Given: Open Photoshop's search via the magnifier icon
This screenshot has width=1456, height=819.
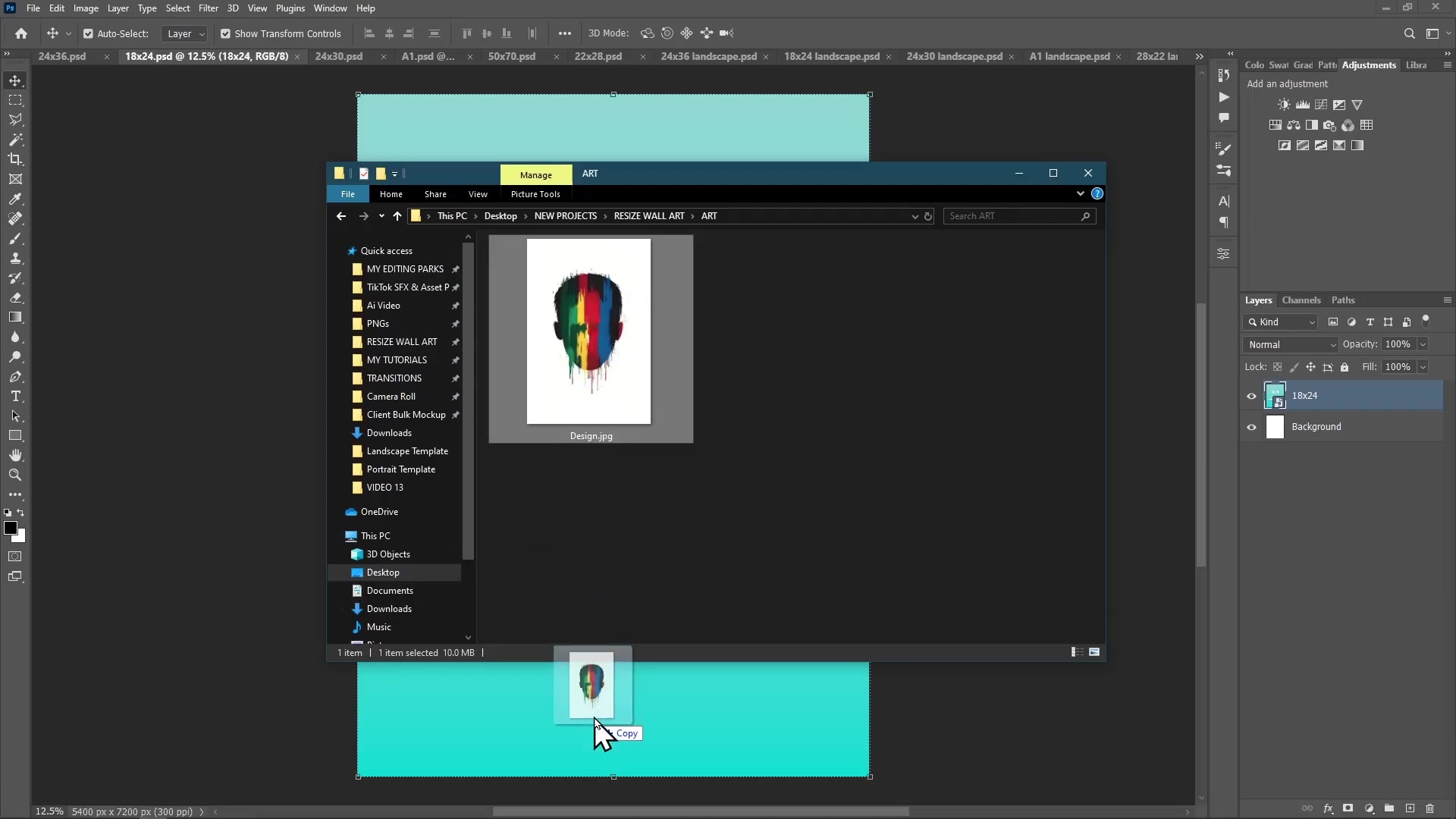Looking at the screenshot, I should point(1410,33).
